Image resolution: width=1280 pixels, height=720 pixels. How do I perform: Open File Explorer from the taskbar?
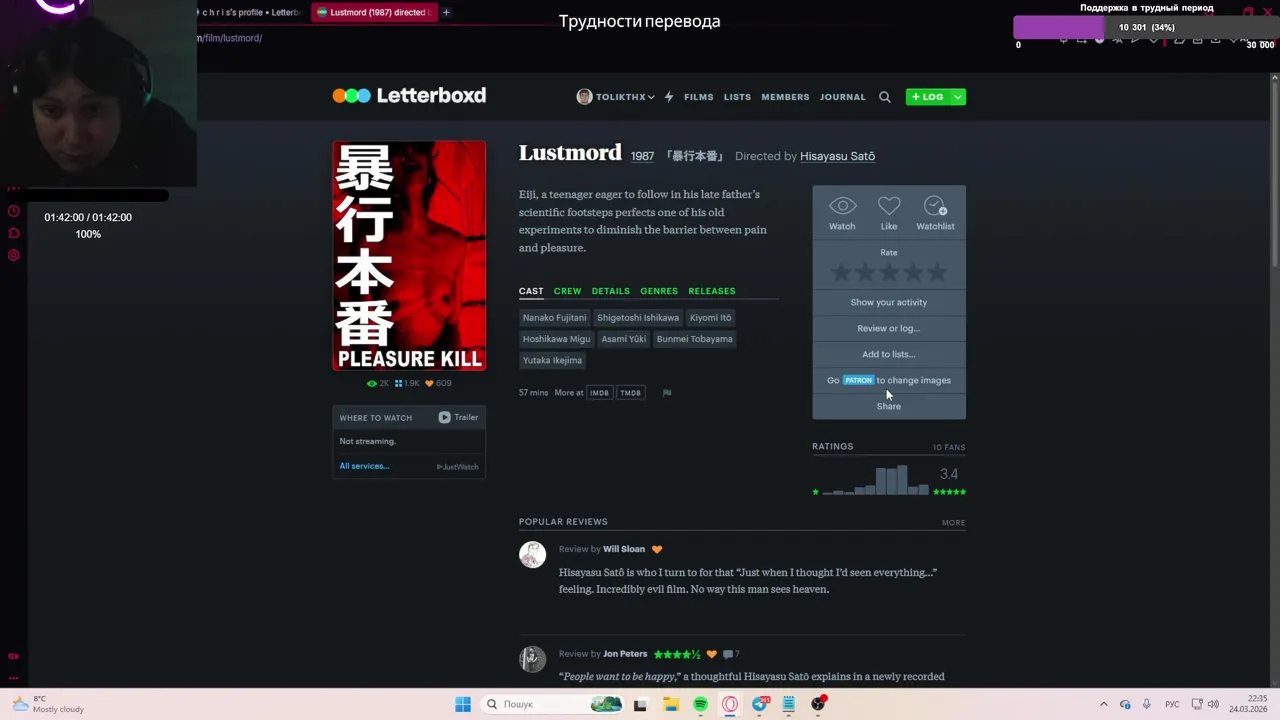click(x=670, y=704)
